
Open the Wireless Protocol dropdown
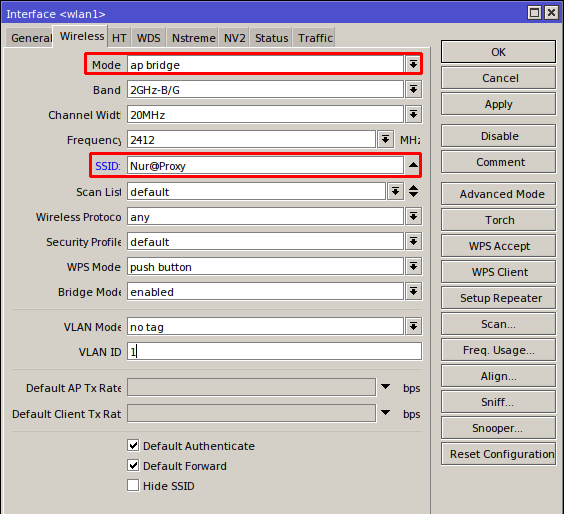413,216
